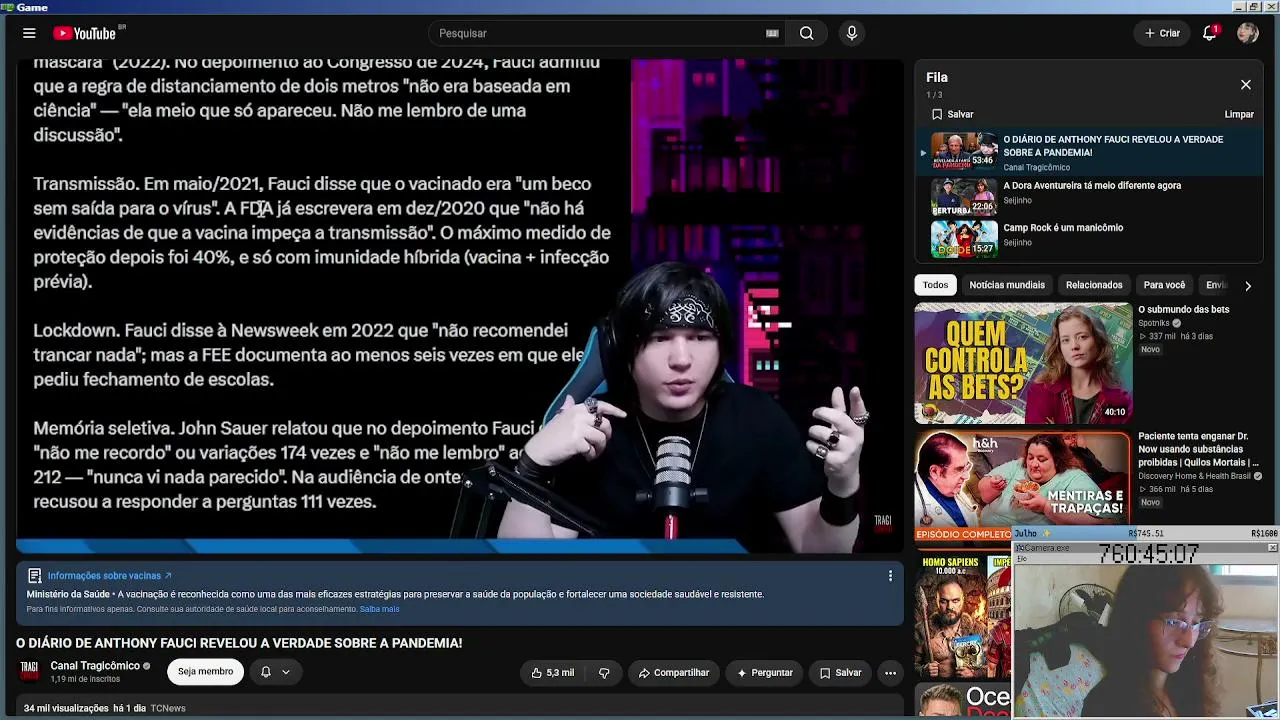Select the Para você chip

point(1164,285)
